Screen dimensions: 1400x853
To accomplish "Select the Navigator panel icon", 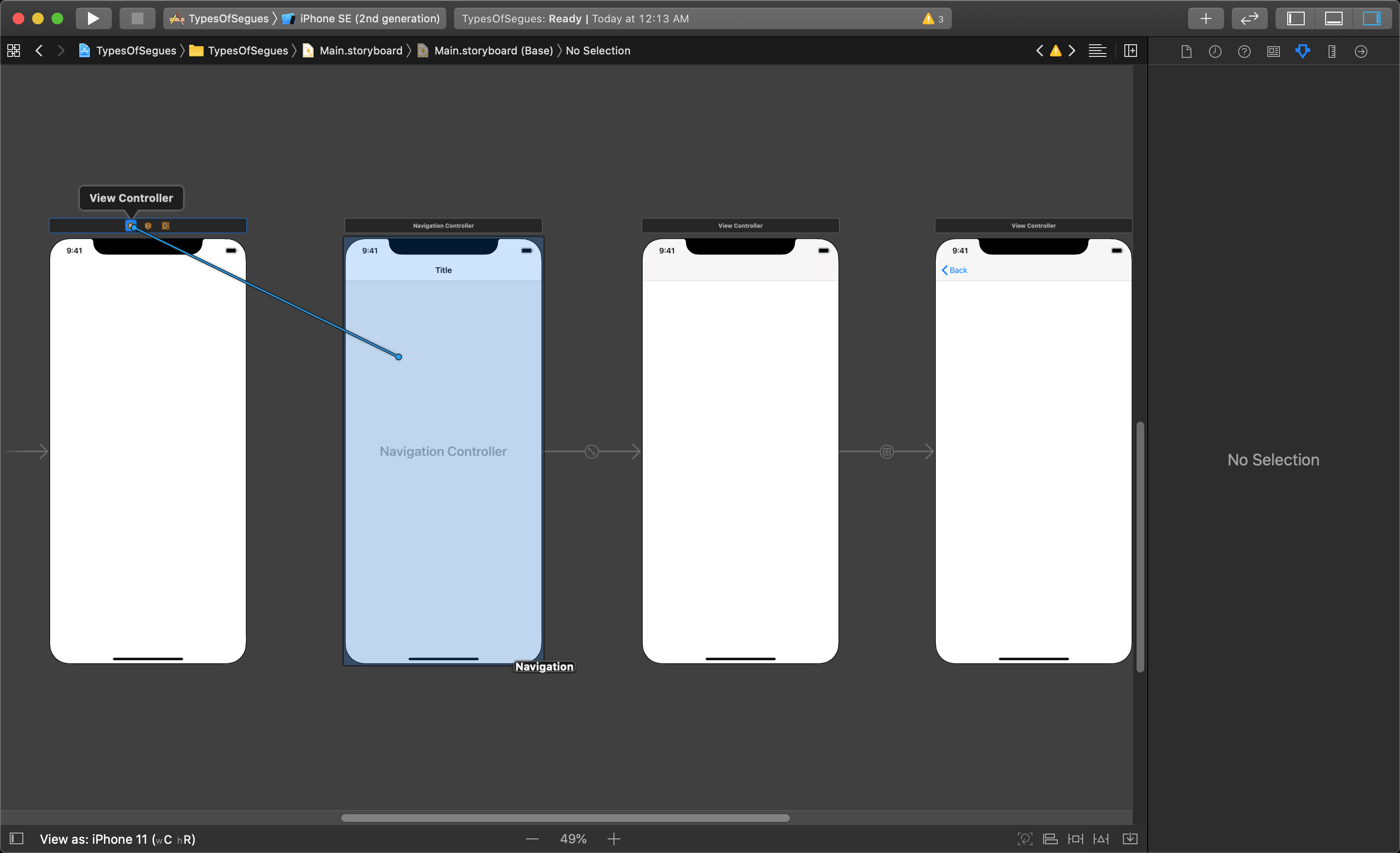I will tap(1297, 18).
